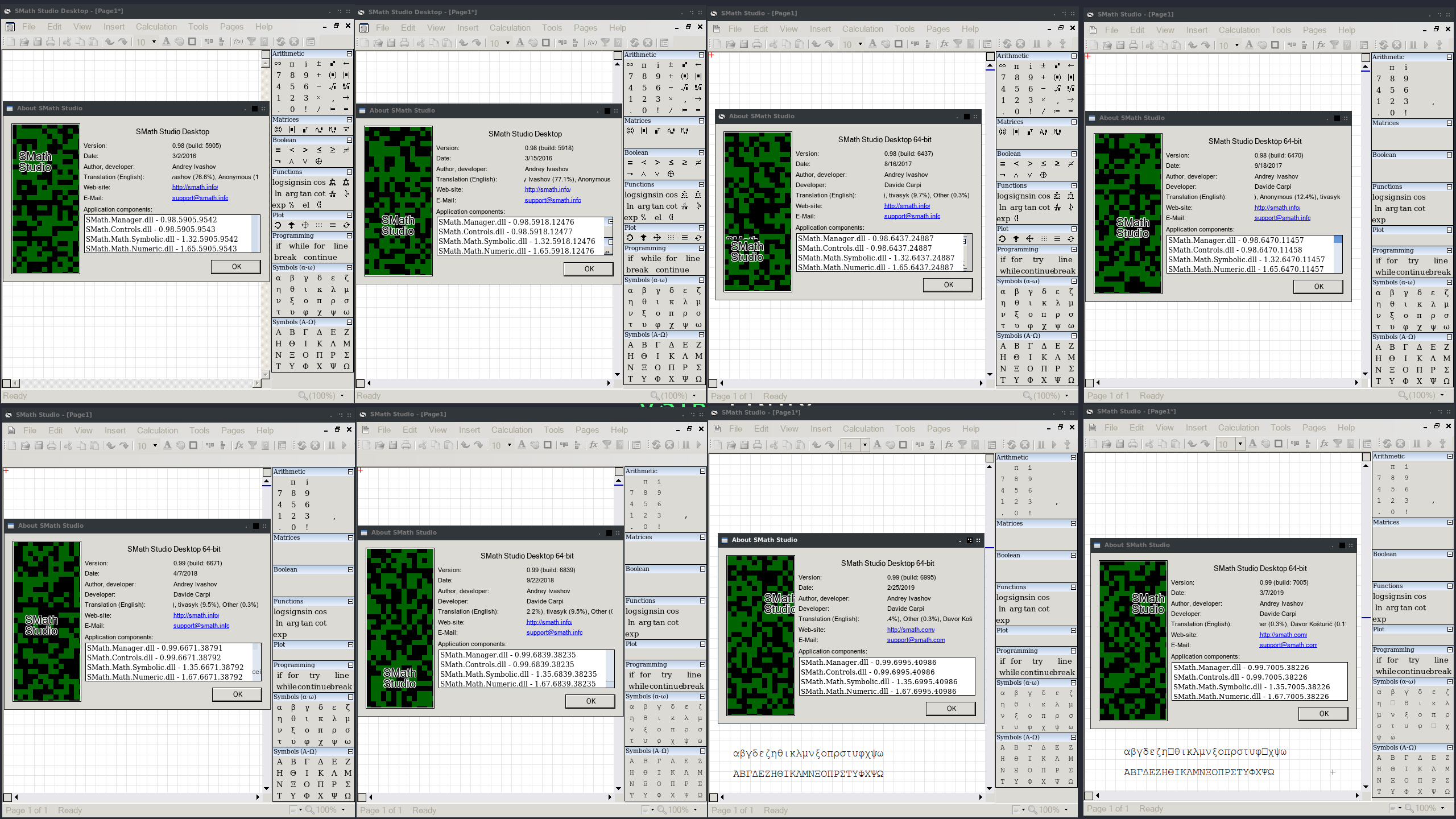
Task: Click OK in the build 6470 About dialog
Action: (1318, 287)
